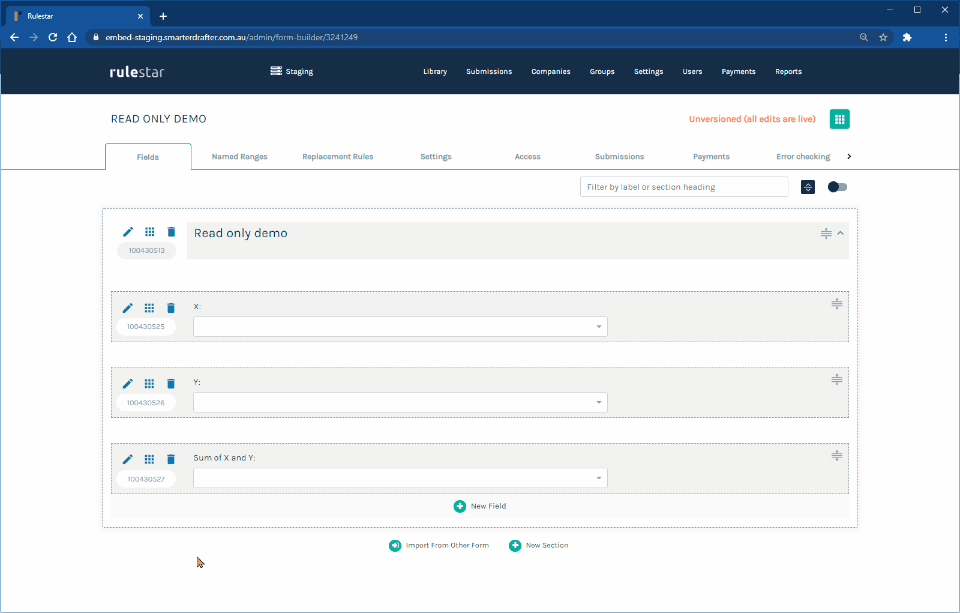Click the New Field button
Screen dimensions: 960x613
coord(480,506)
